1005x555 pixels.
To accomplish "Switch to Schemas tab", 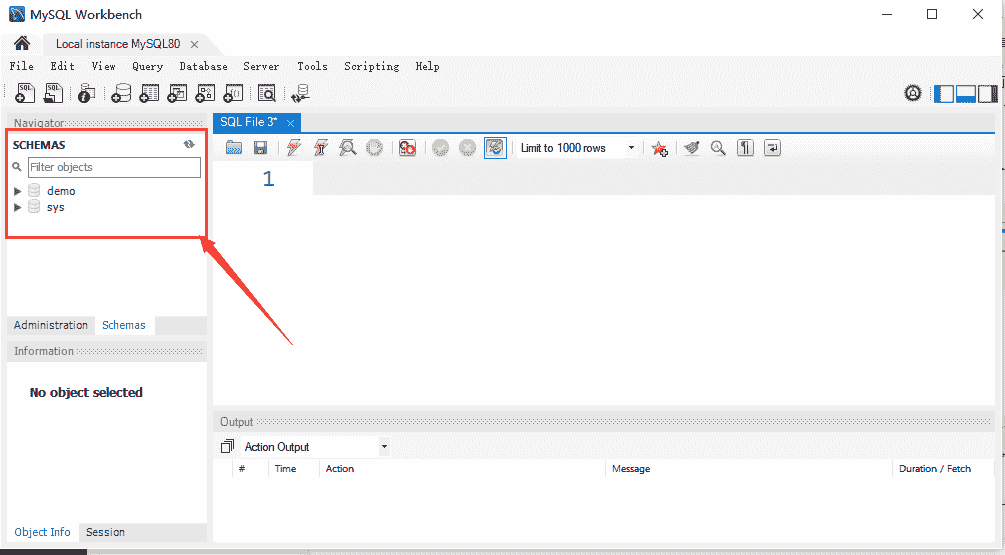I will pyautogui.click(x=124, y=325).
